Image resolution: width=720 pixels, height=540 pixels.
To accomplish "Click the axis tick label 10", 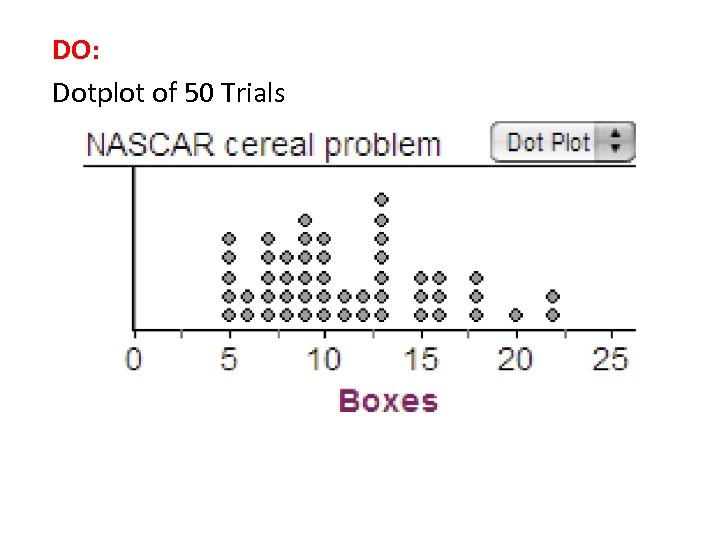I will (x=324, y=358).
